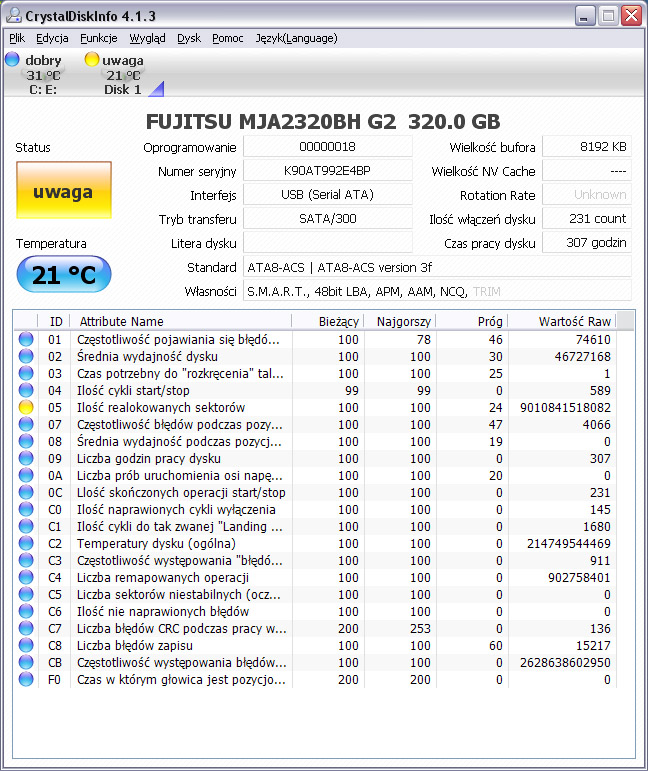The height and width of the screenshot is (771, 648).
Task: Click the Oprogramowanie field 00000018
Action: click(327, 147)
